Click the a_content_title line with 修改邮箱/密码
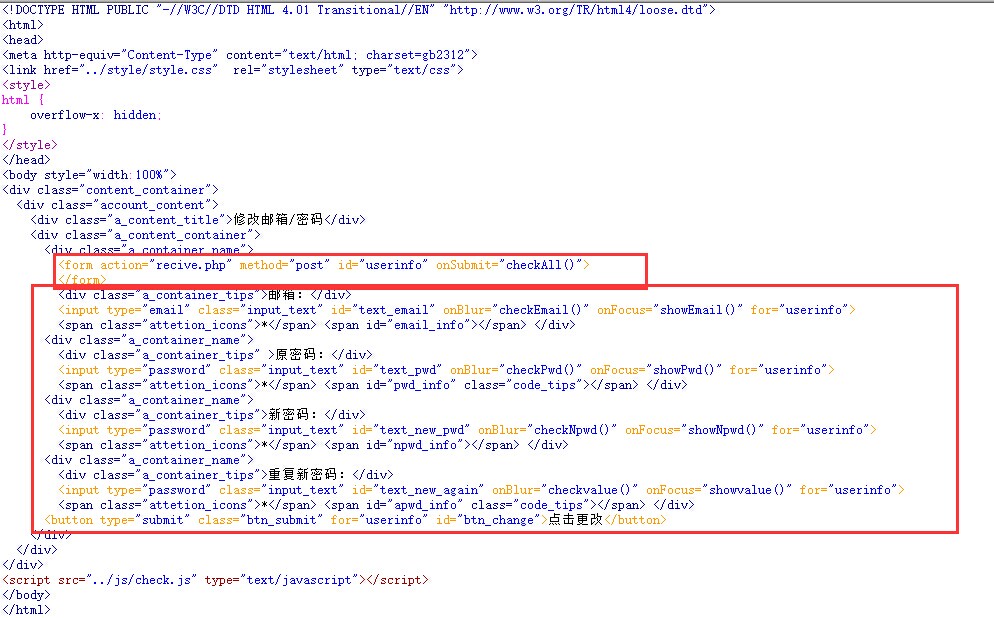This screenshot has height=618, width=994. pos(198,220)
